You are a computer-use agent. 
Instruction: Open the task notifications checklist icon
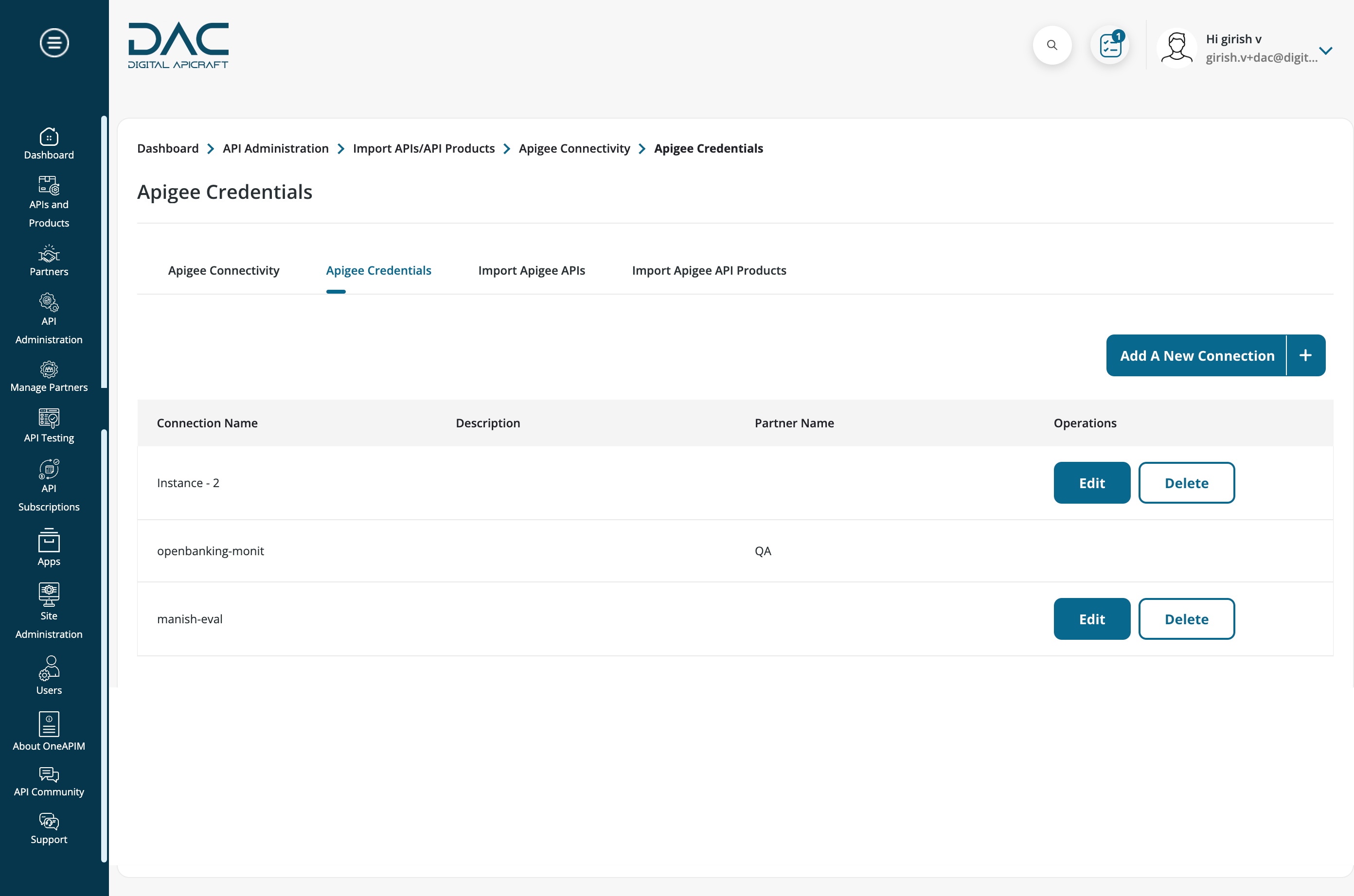click(x=1109, y=45)
